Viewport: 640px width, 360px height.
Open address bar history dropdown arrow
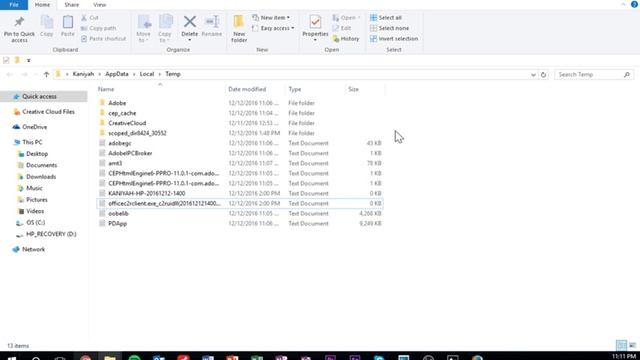coord(533,75)
